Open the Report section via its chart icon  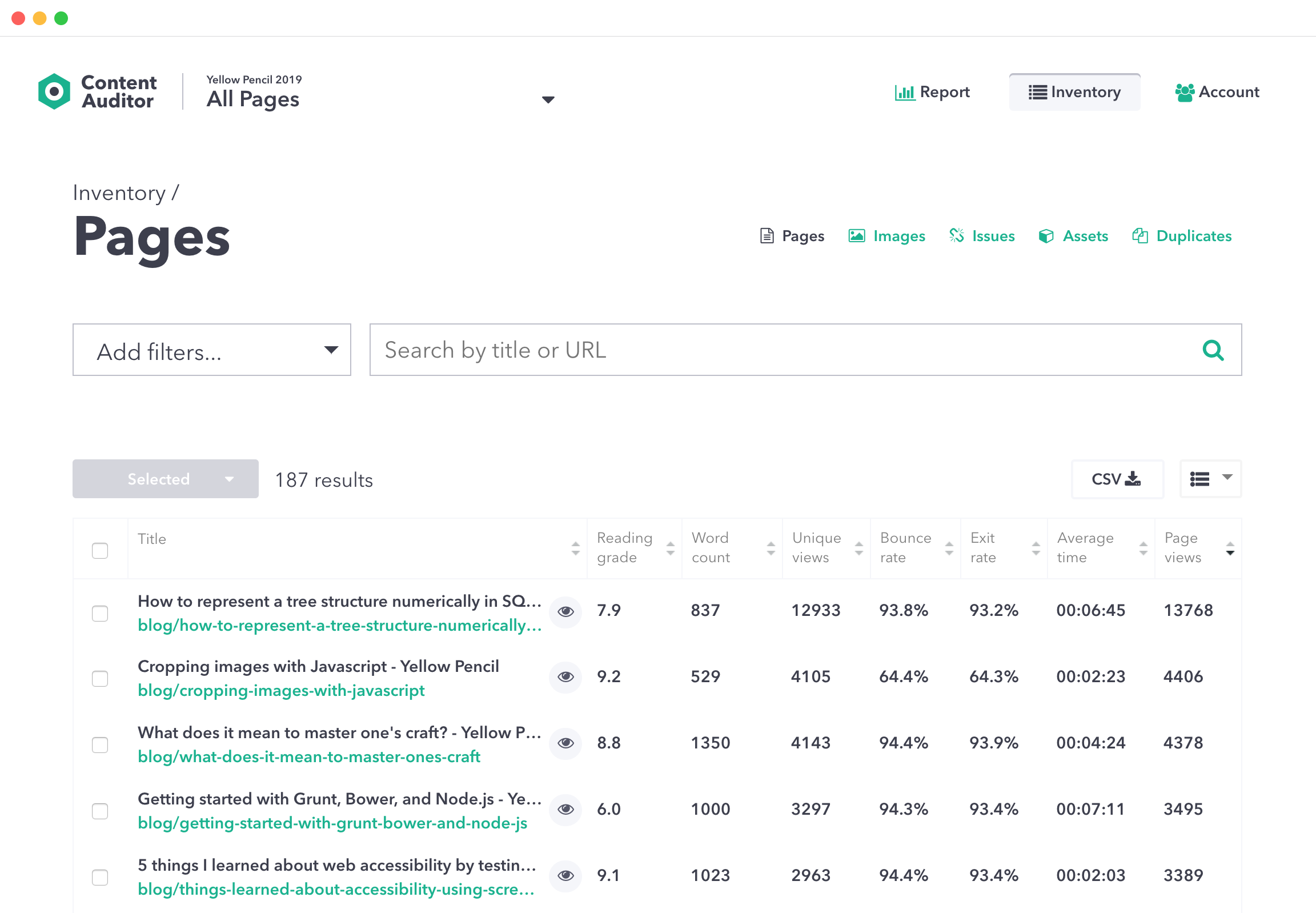(x=905, y=91)
